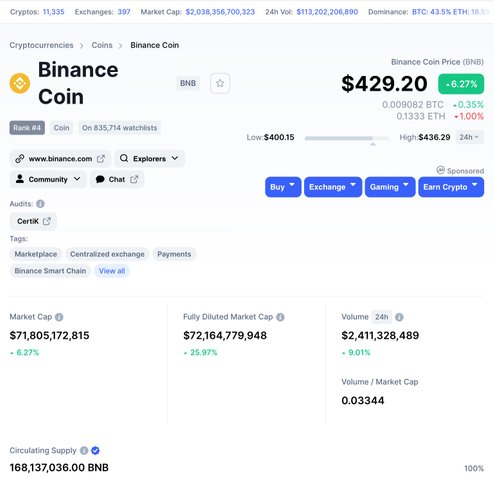
Task: Click the Binance Coin logo icon
Action: pyautogui.click(x=20, y=83)
